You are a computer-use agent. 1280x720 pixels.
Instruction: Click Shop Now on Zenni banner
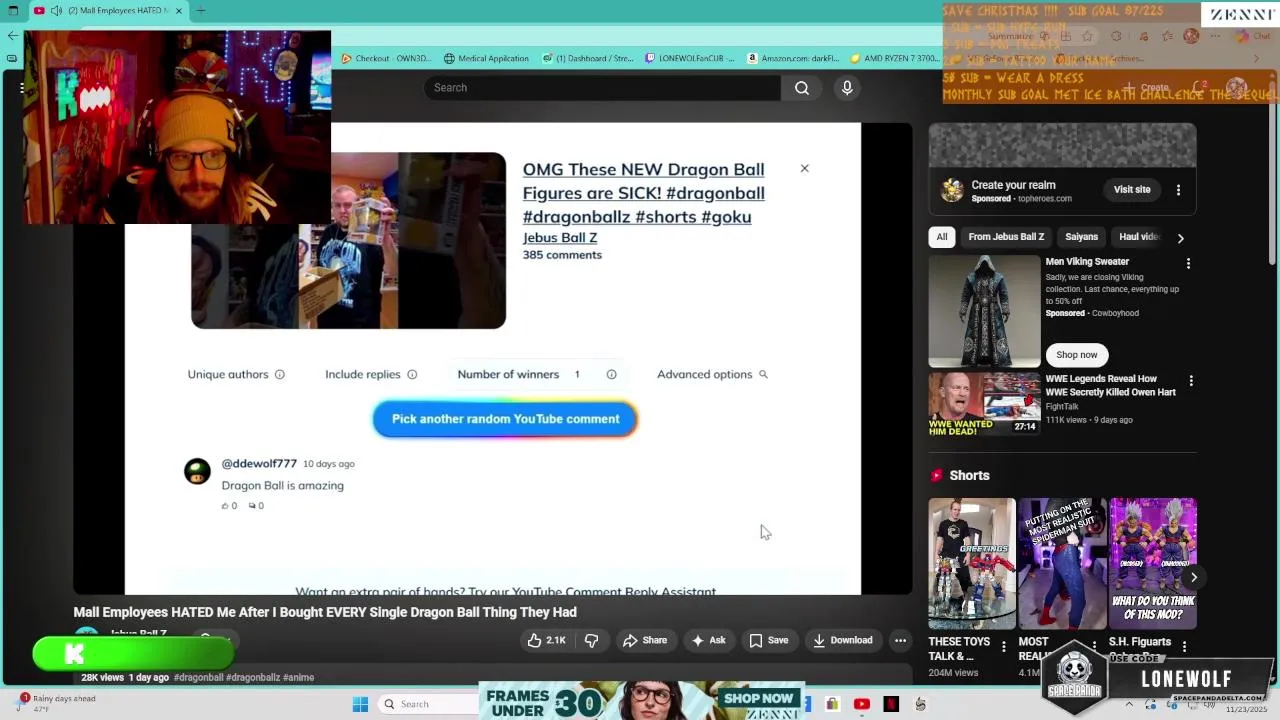(758, 698)
